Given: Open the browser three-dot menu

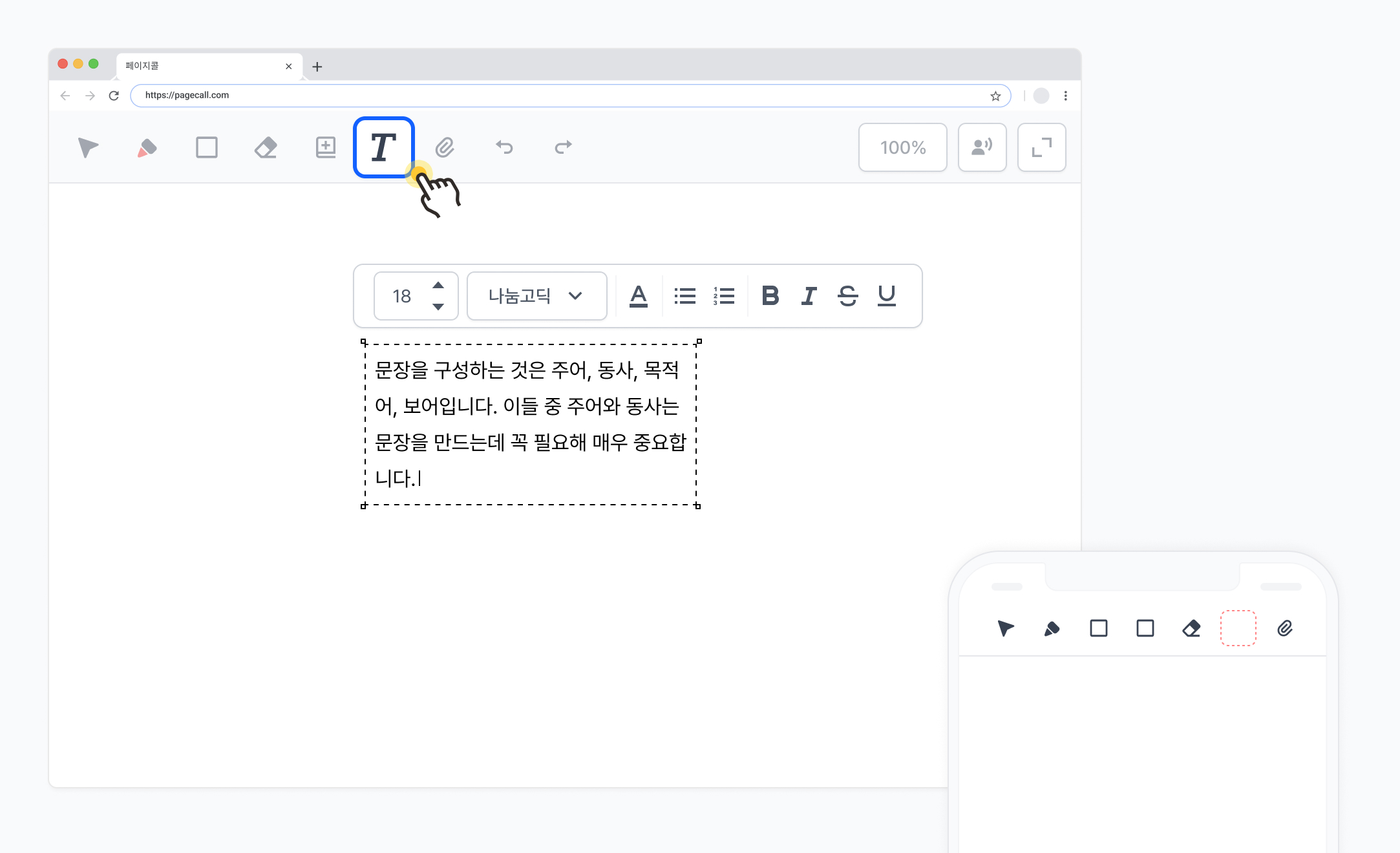Looking at the screenshot, I should [1066, 96].
